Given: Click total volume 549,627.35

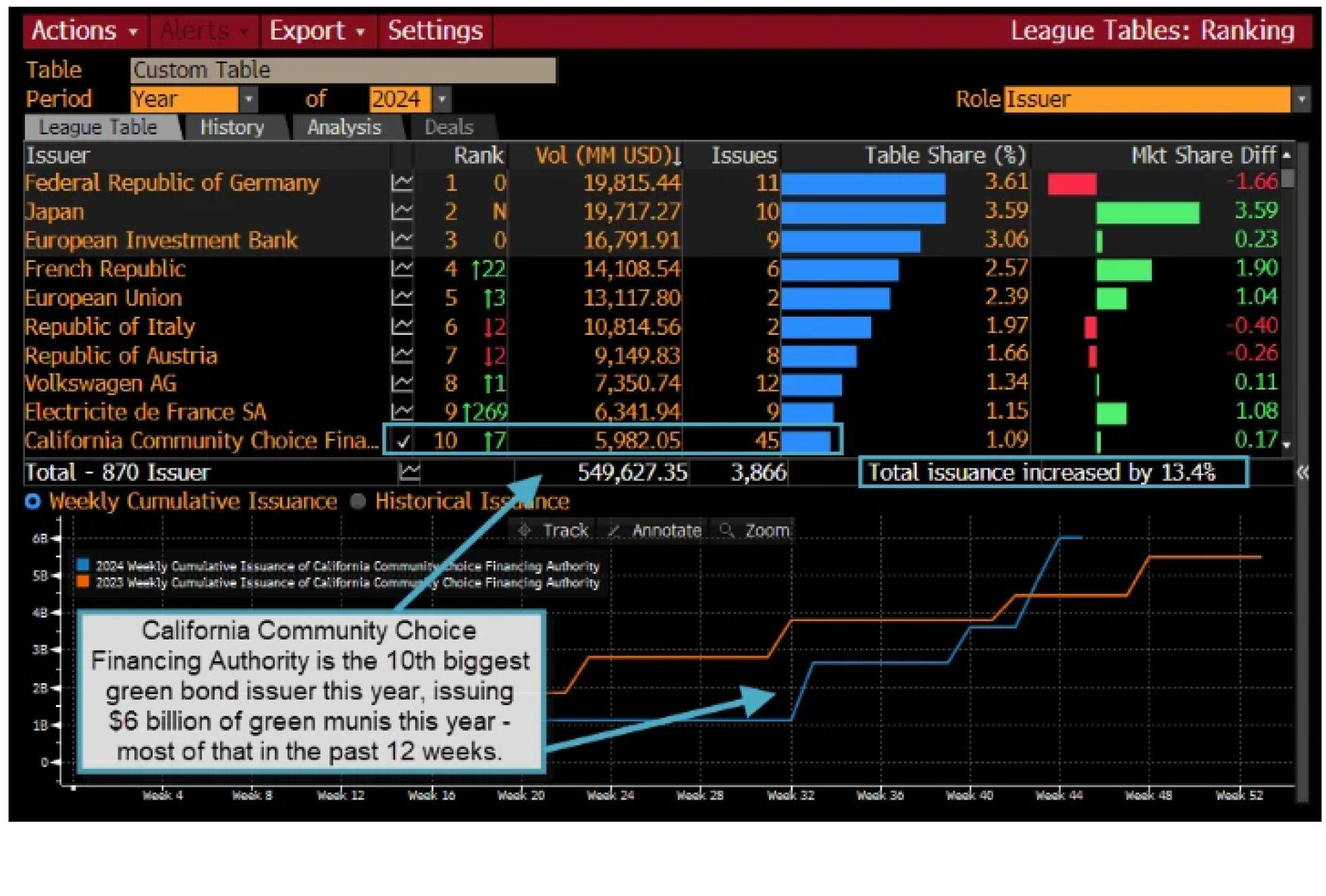Looking at the screenshot, I should pyautogui.click(x=633, y=472).
